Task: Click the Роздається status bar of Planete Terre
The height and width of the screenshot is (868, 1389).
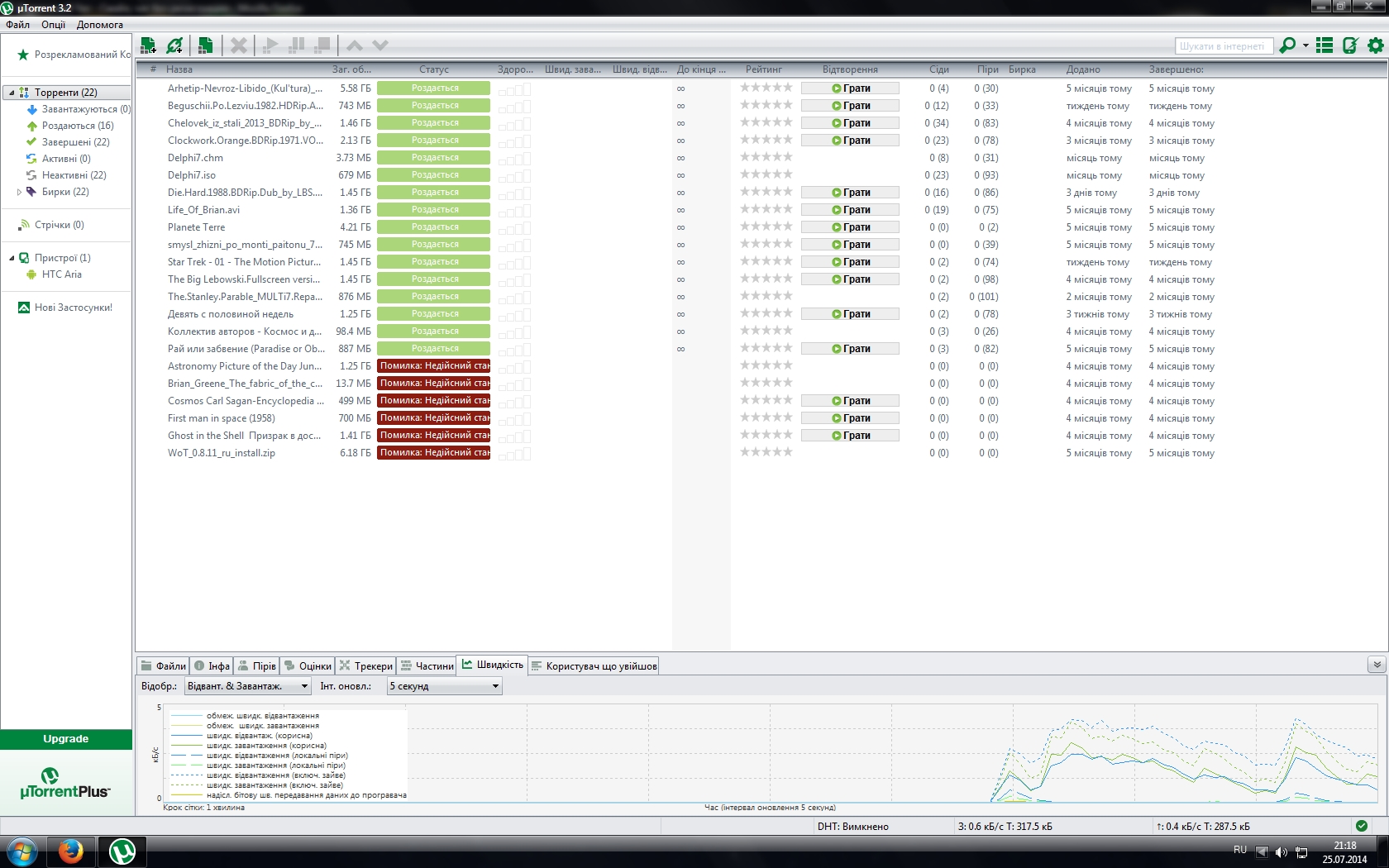Action: click(434, 227)
